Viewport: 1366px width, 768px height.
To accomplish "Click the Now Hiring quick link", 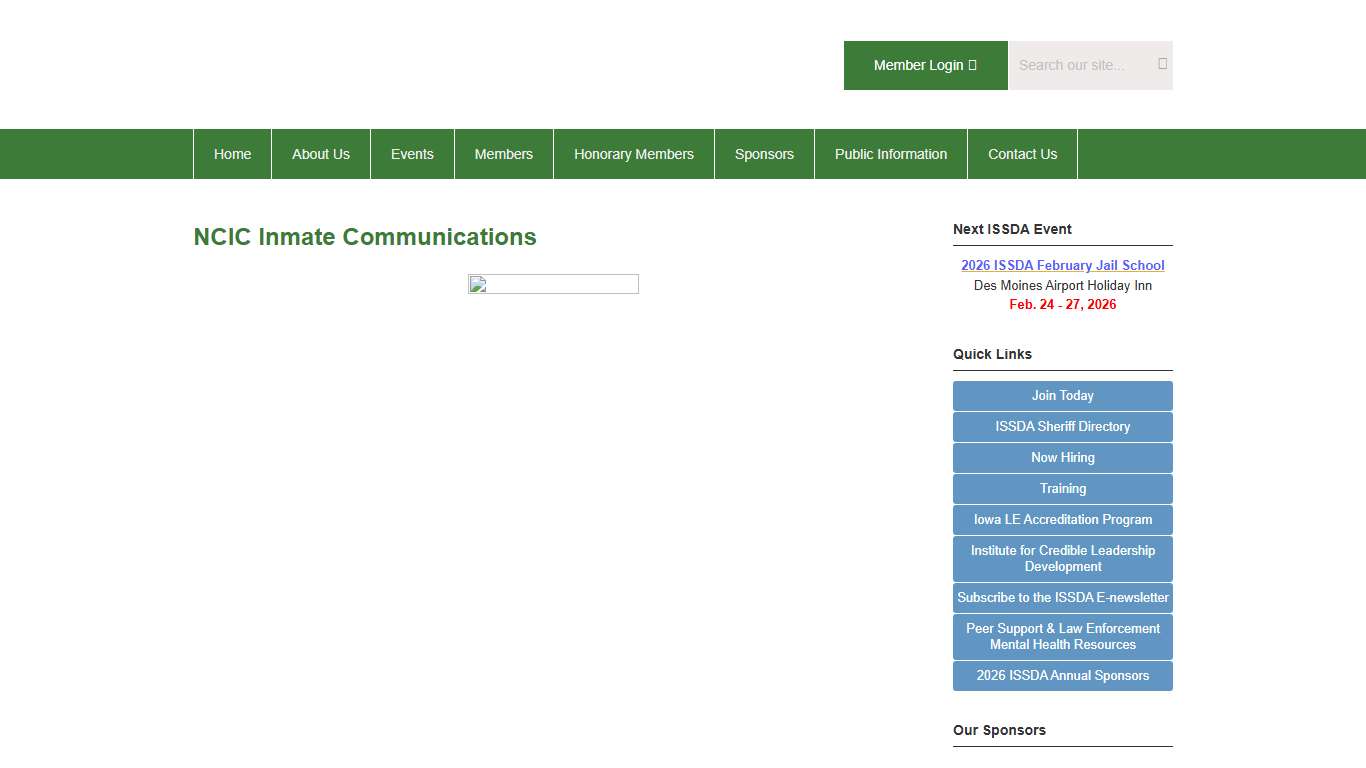I will pos(1062,457).
